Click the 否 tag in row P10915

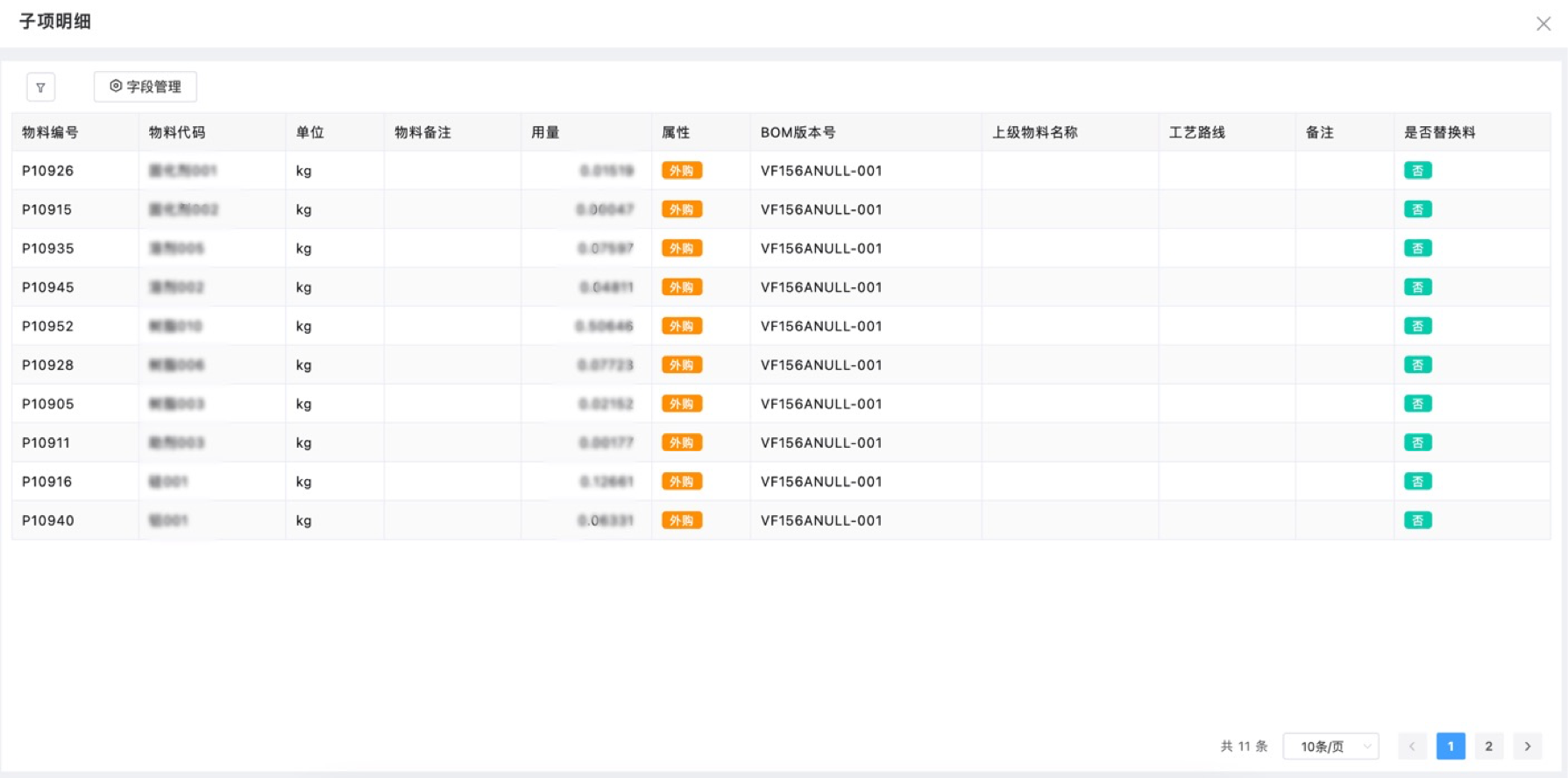1417,209
